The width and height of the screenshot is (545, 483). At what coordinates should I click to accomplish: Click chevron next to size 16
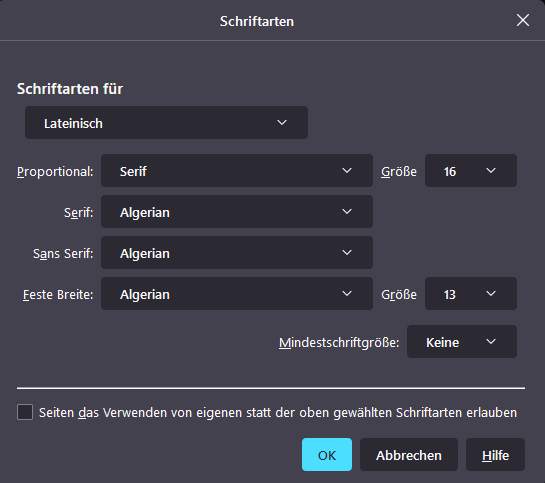[x=491, y=170]
